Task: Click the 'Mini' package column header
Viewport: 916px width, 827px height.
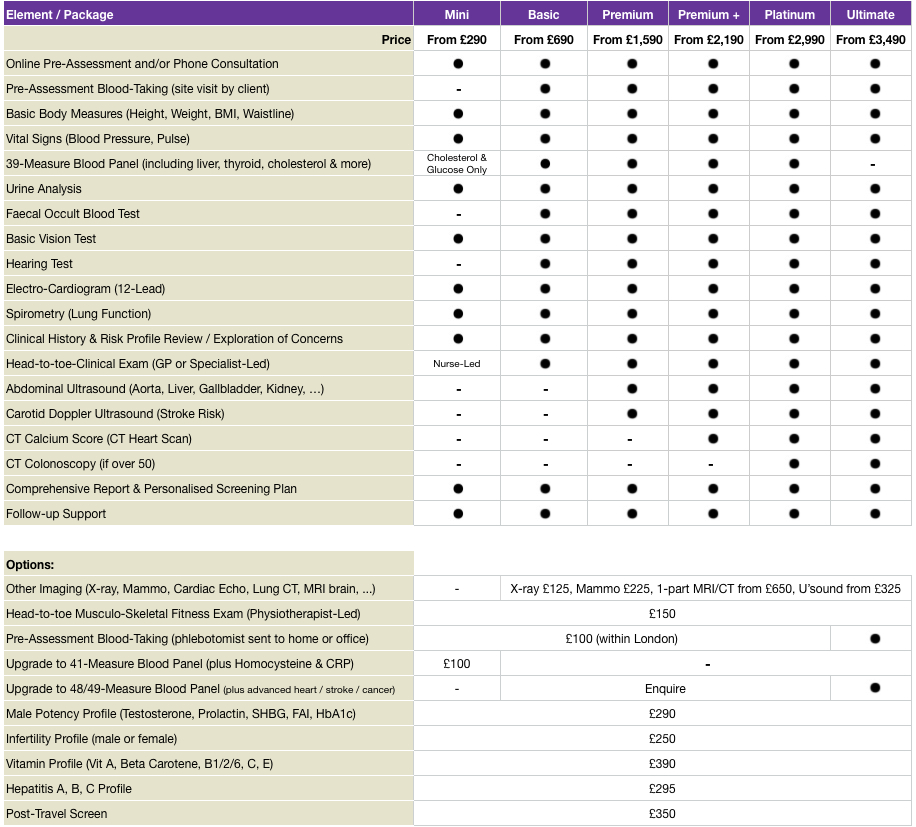Action: tap(457, 15)
